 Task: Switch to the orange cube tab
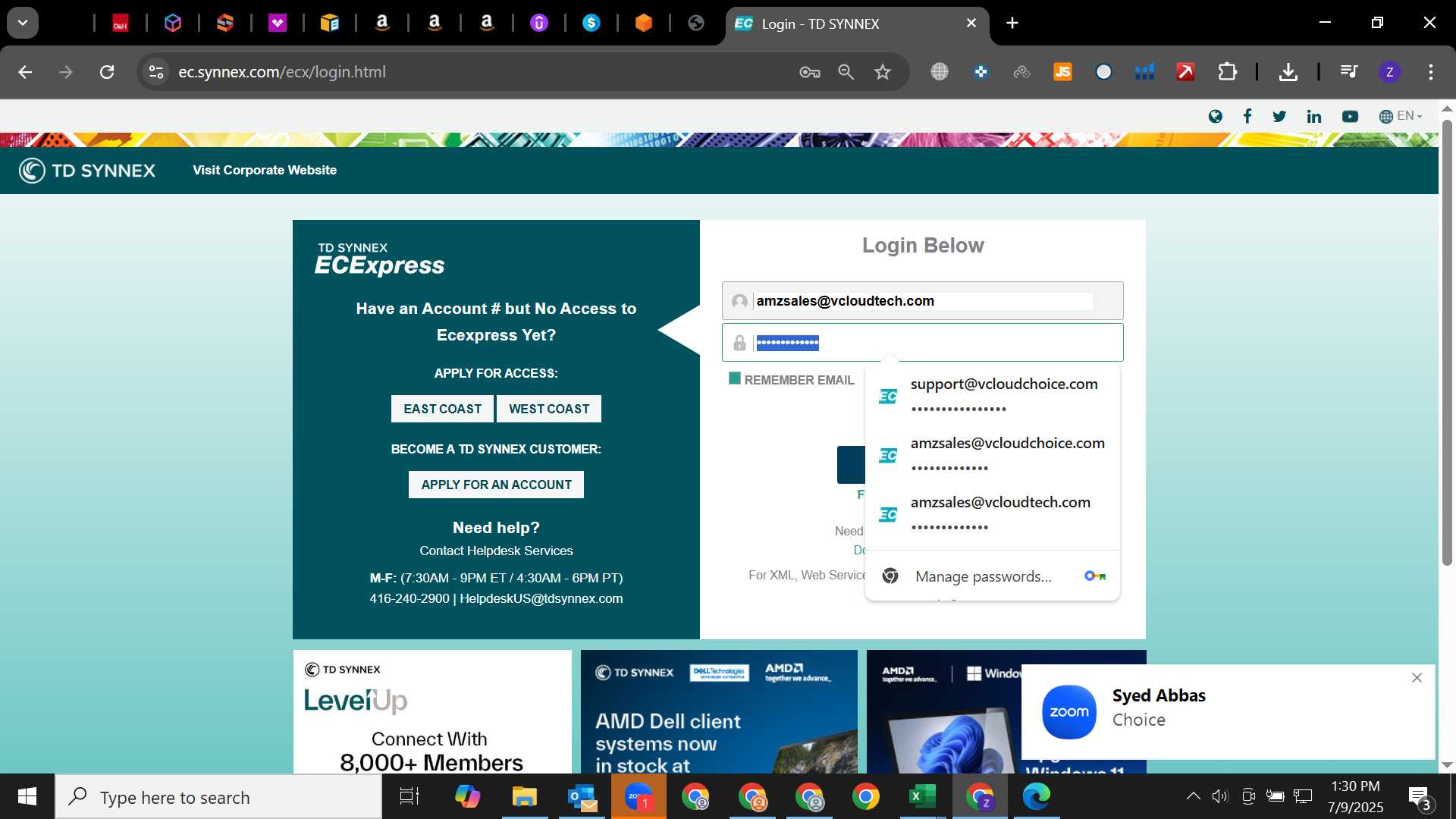point(644,24)
